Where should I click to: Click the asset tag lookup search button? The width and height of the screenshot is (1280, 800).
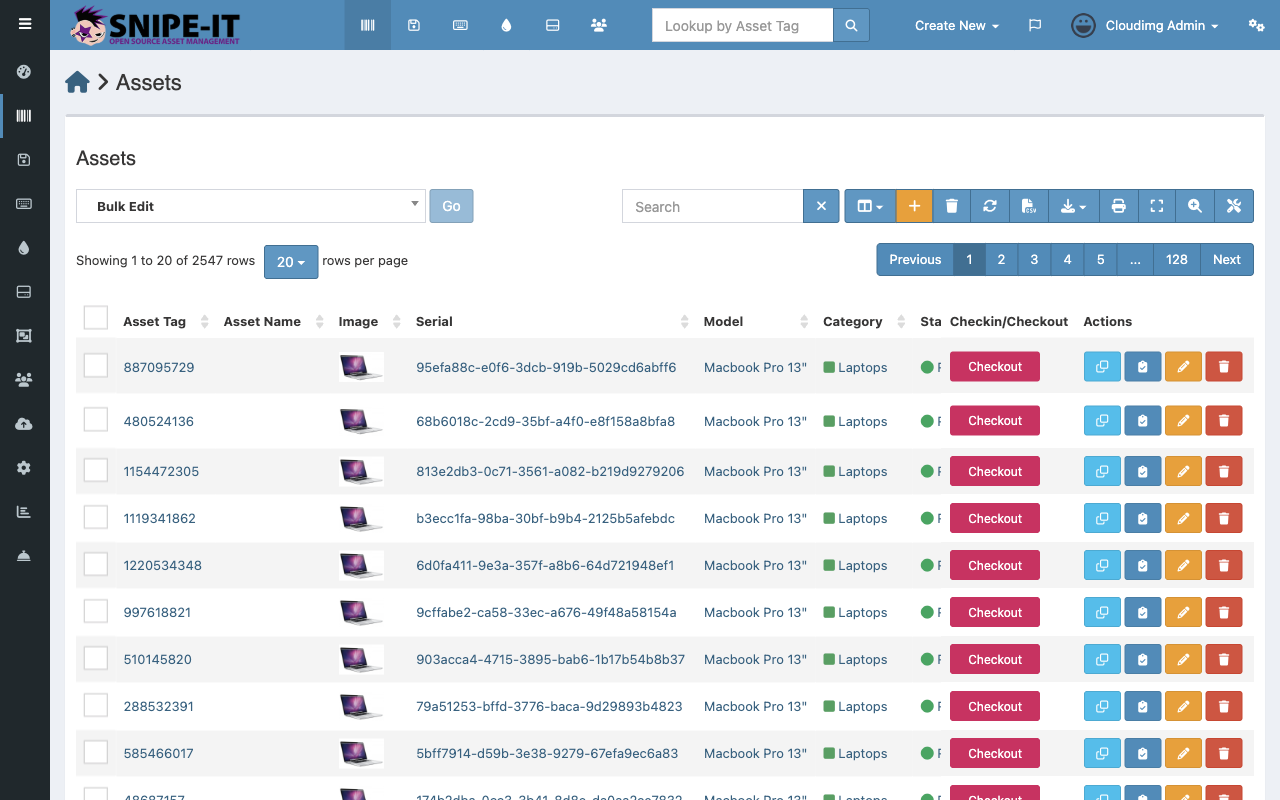click(851, 25)
